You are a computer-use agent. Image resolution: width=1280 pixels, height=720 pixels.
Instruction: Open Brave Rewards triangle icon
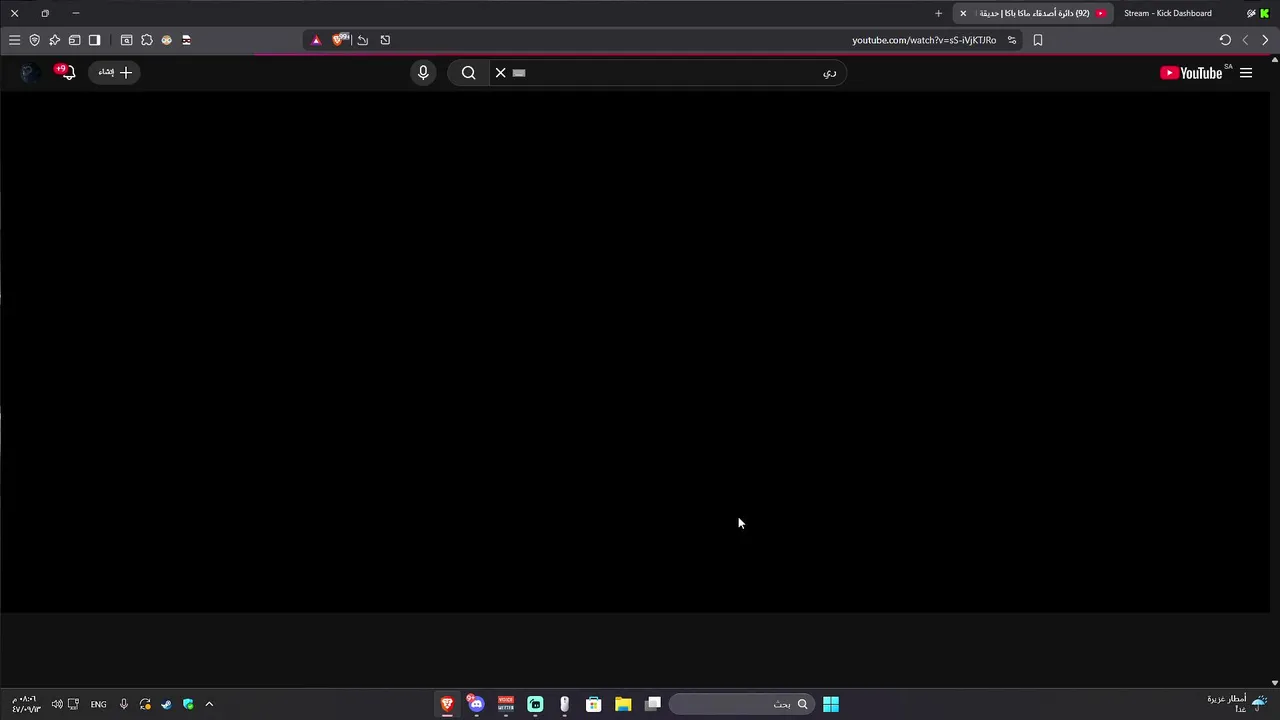pyautogui.click(x=316, y=40)
